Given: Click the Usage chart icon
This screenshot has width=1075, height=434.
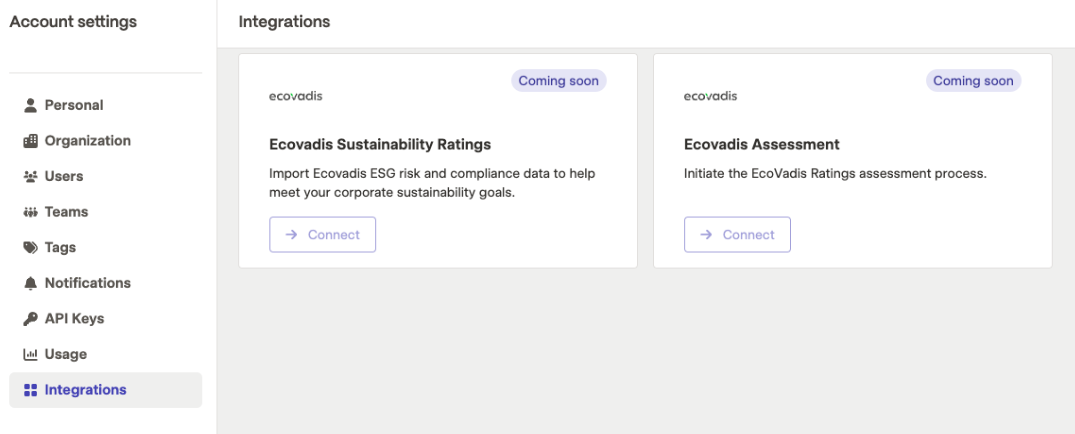Looking at the screenshot, I should (30, 354).
